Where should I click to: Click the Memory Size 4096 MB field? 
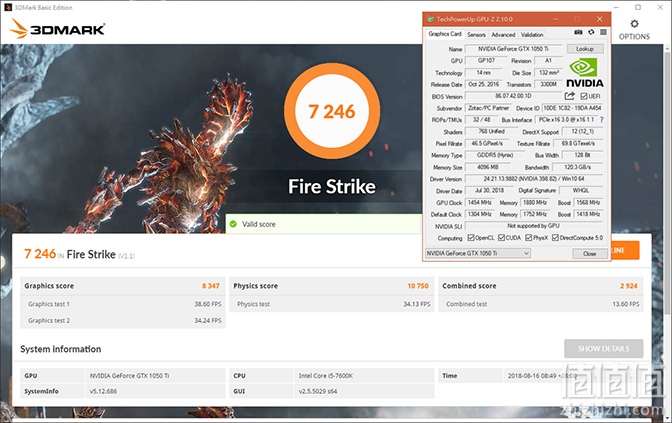pos(488,167)
